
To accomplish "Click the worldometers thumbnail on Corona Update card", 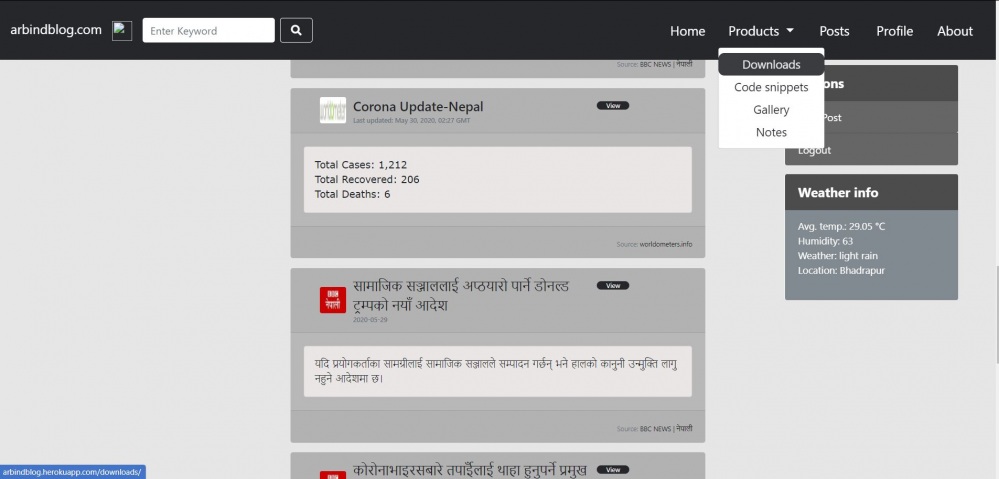I will pos(333,110).
